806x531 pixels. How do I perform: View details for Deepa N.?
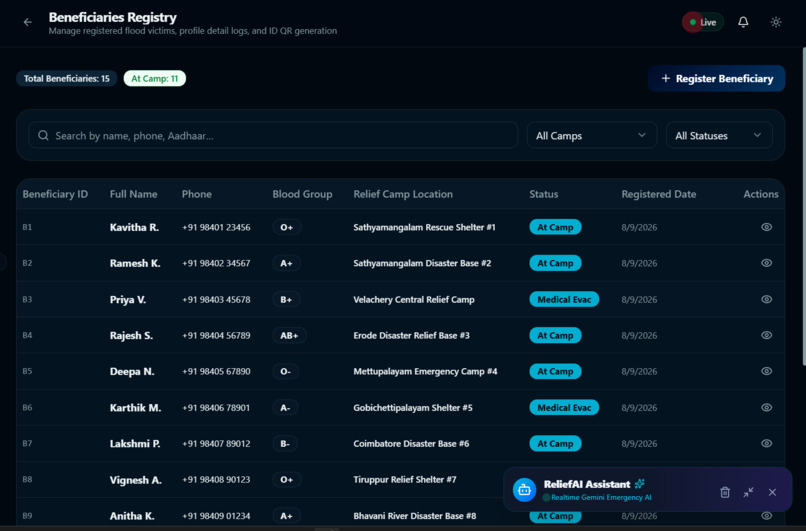(766, 371)
